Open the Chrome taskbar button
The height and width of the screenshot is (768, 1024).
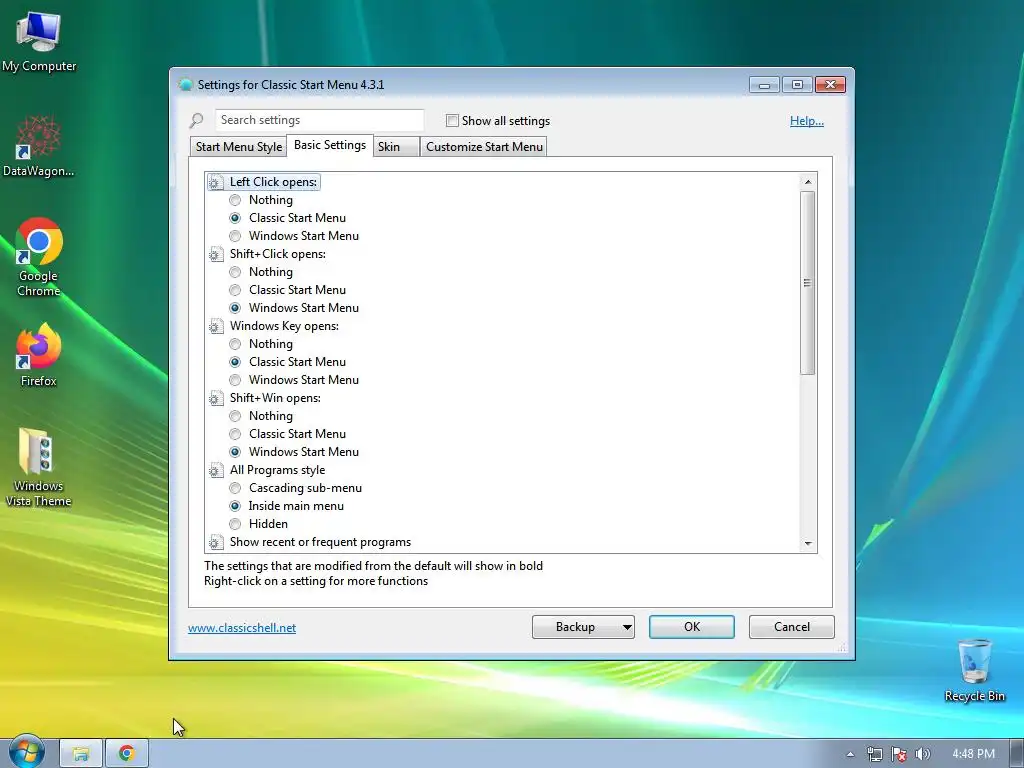click(x=127, y=754)
